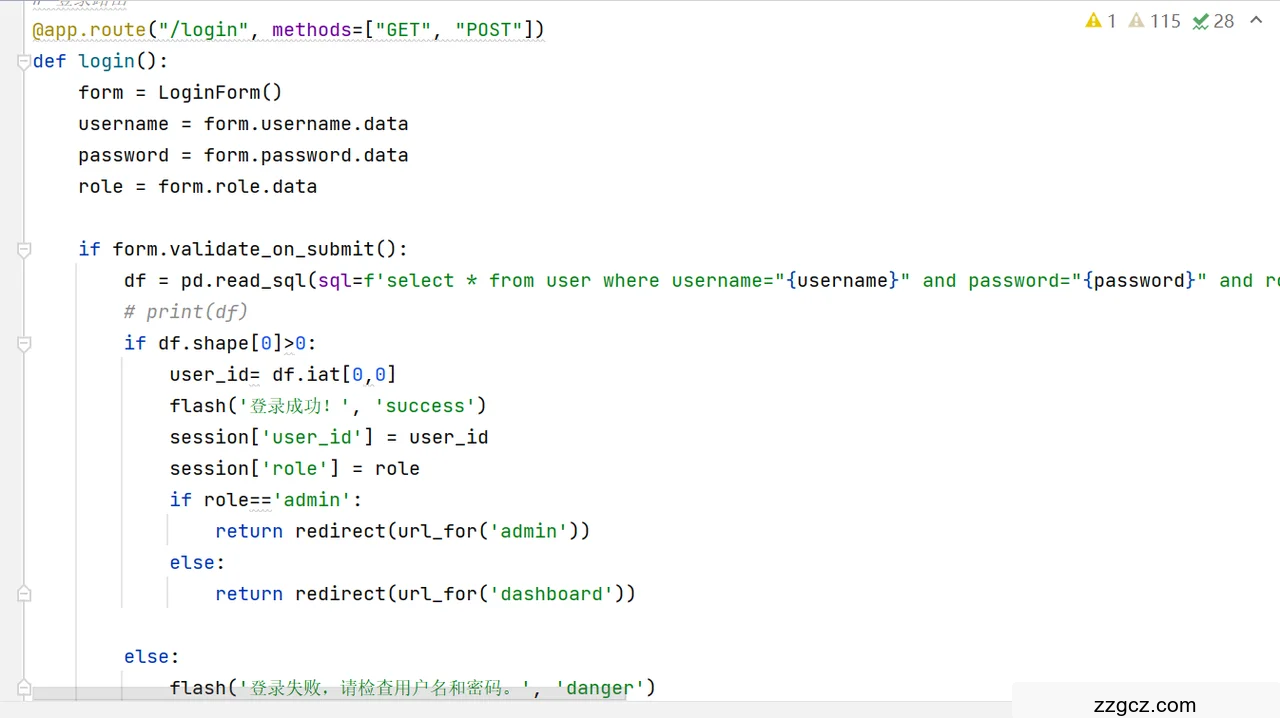Click the horizontal scrollbar at editor bottom
The image size is (1280, 718).
click(330, 693)
